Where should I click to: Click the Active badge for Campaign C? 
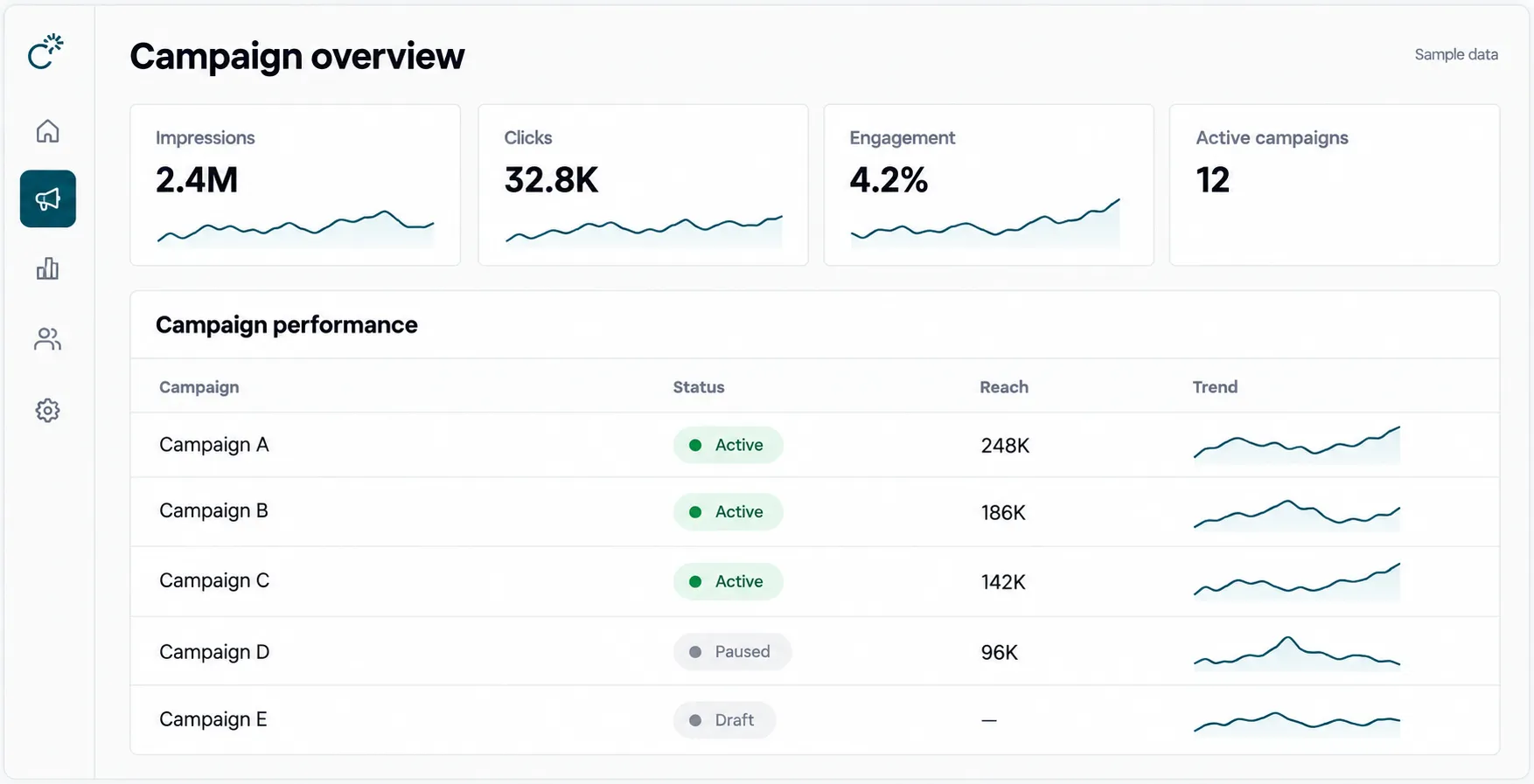(728, 581)
